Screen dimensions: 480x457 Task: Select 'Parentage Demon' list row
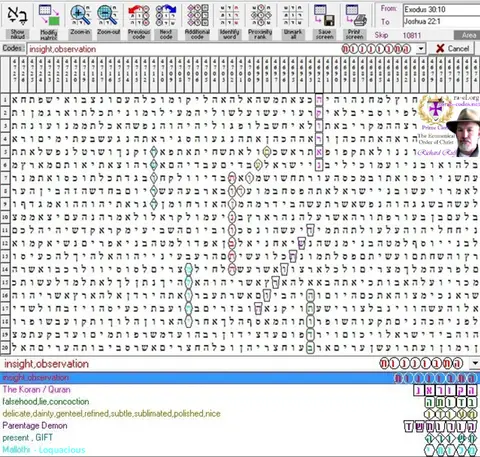click(240, 426)
